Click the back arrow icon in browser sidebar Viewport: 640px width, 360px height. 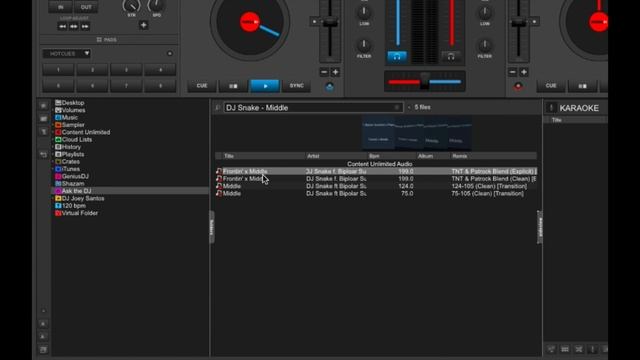(43, 155)
